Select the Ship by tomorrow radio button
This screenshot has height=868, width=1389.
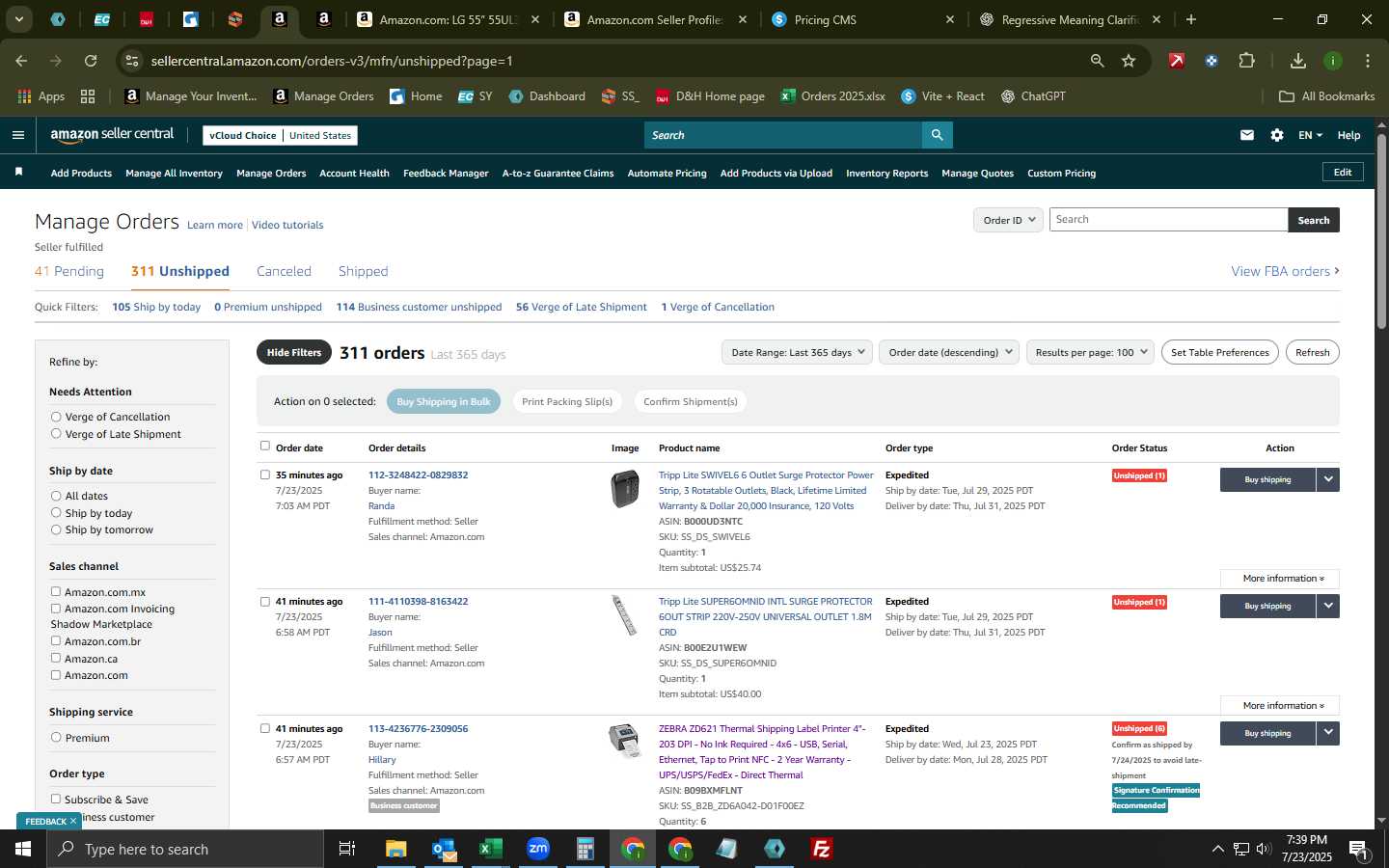click(x=56, y=529)
